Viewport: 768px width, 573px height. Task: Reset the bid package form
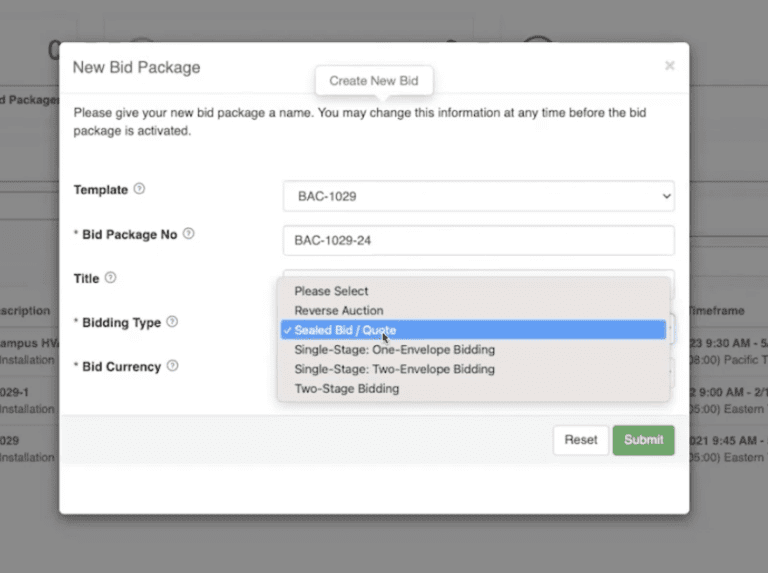(581, 440)
